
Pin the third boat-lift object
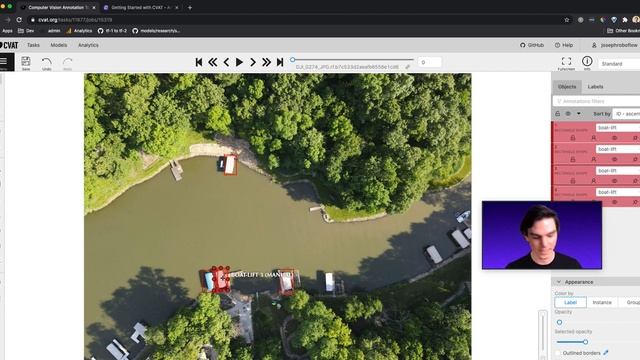635,181
